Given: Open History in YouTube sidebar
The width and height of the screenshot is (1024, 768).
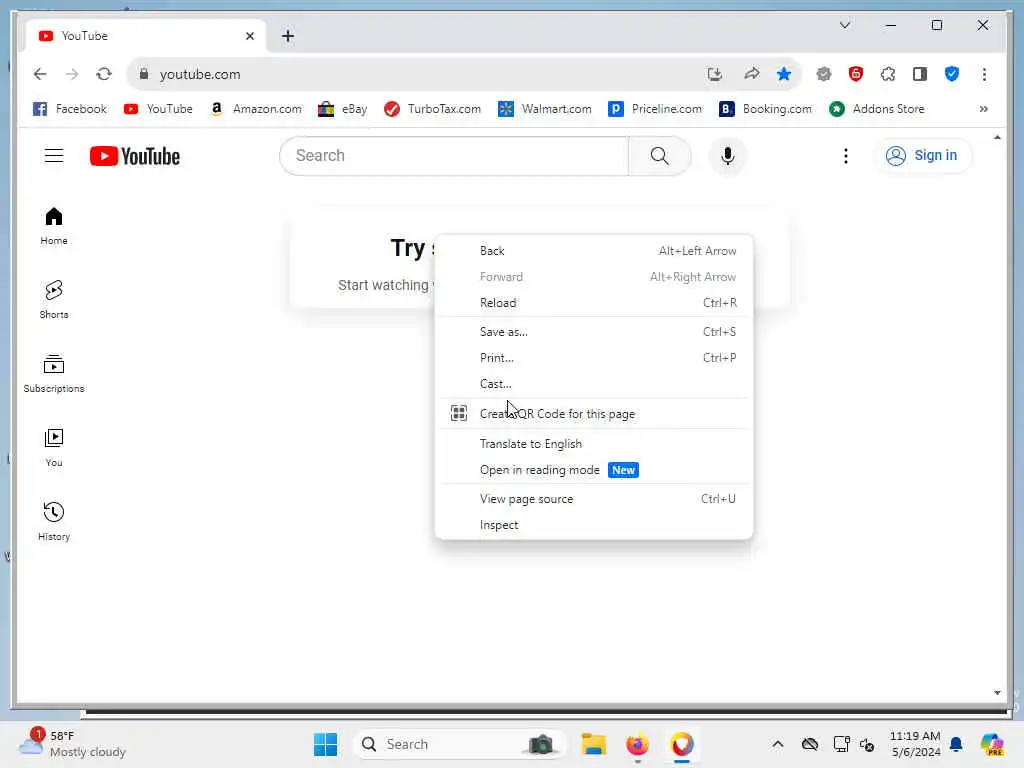Looking at the screenshot, I should [54, 521].
